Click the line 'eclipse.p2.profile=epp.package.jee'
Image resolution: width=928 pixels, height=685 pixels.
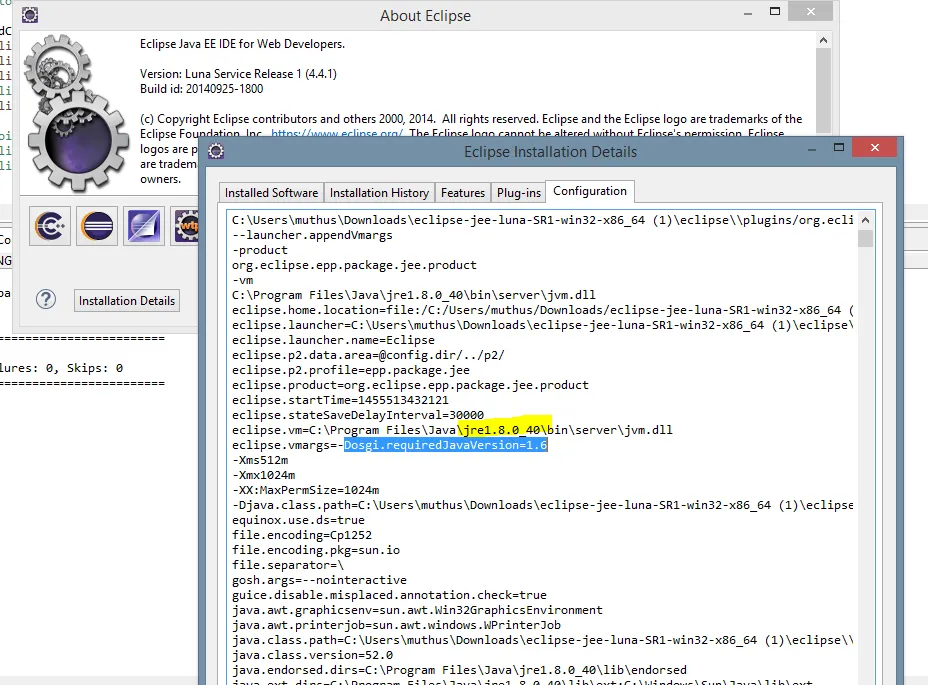pyautogui.click(x=350, y=370)
